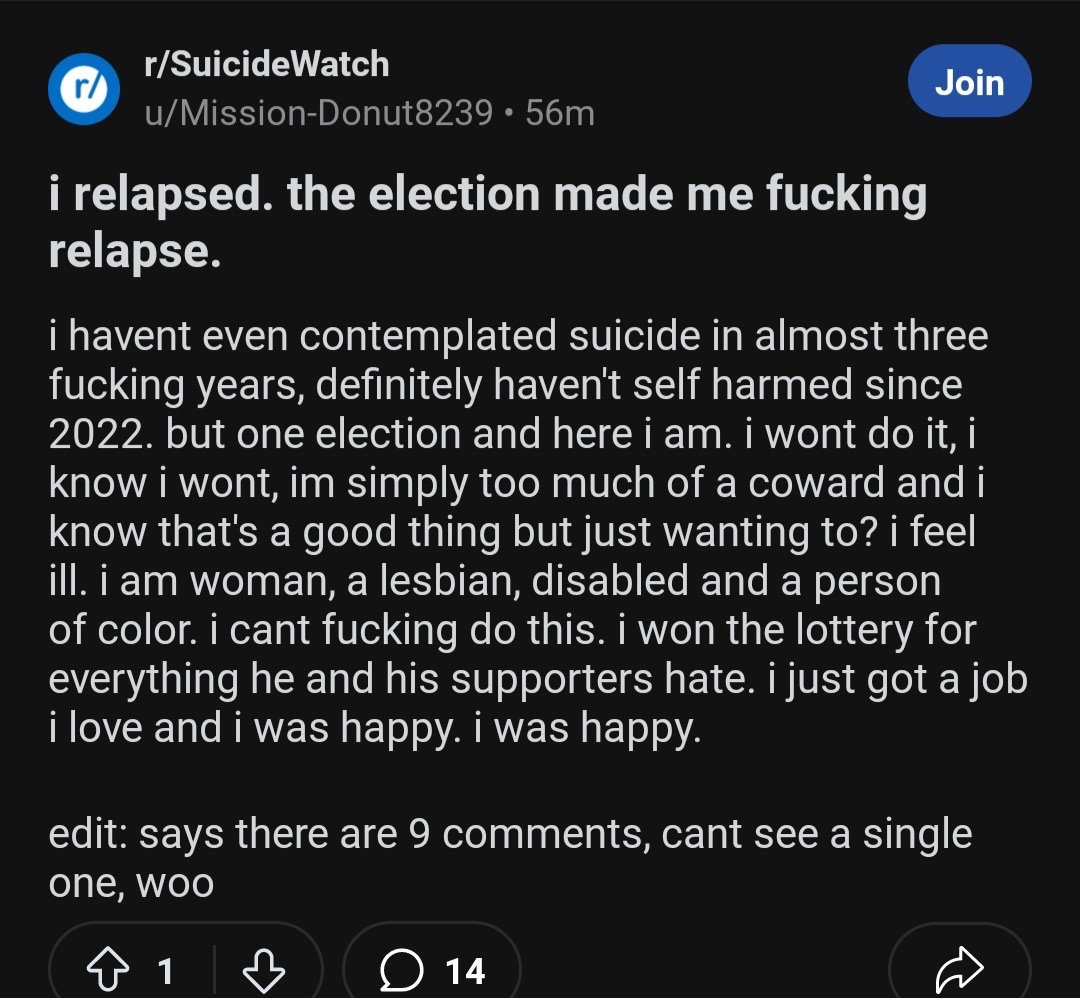Join the r/SuicideWatch community

[968, 82]
